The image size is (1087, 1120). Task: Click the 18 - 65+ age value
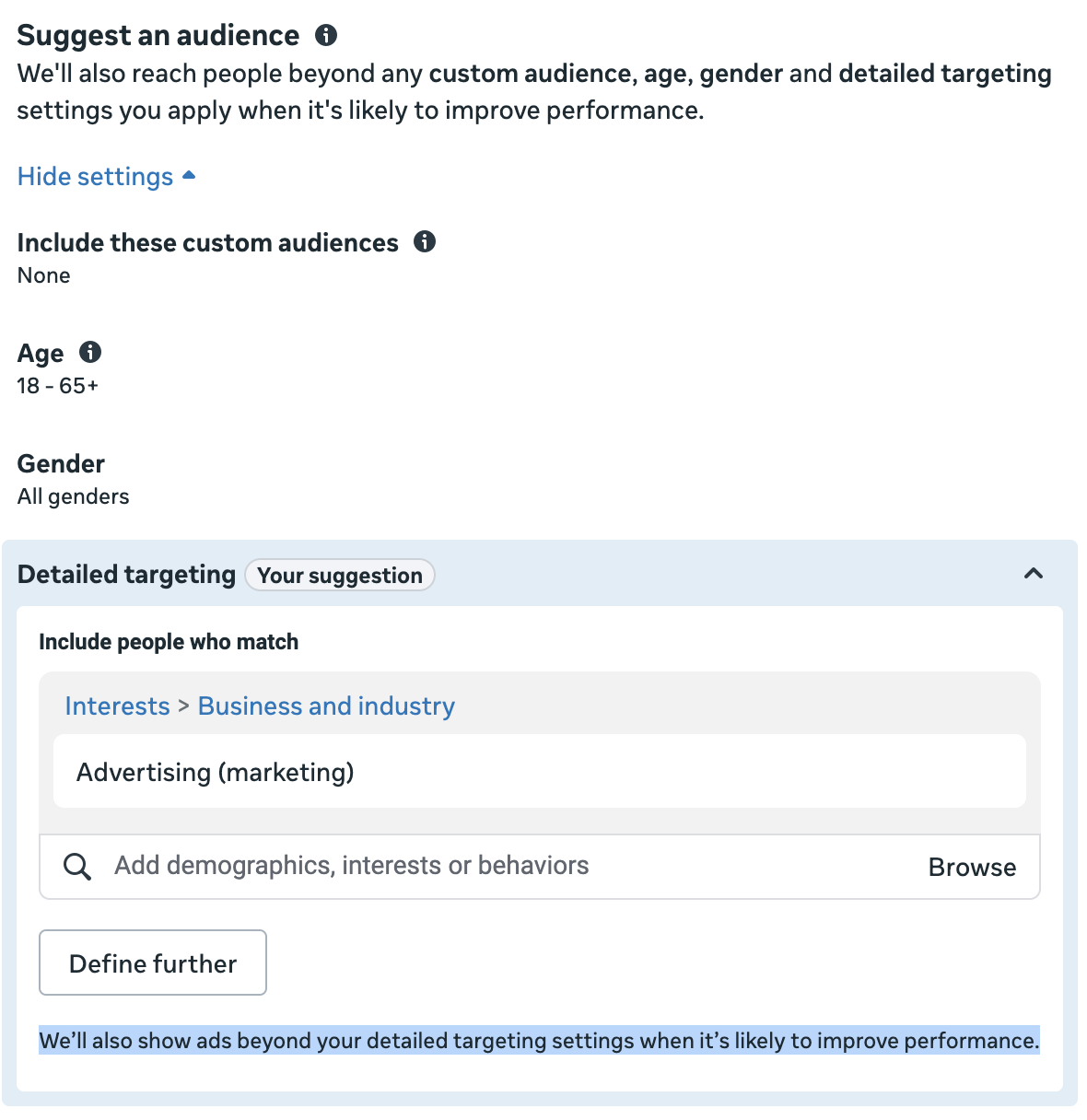click(x=58, y=386)
